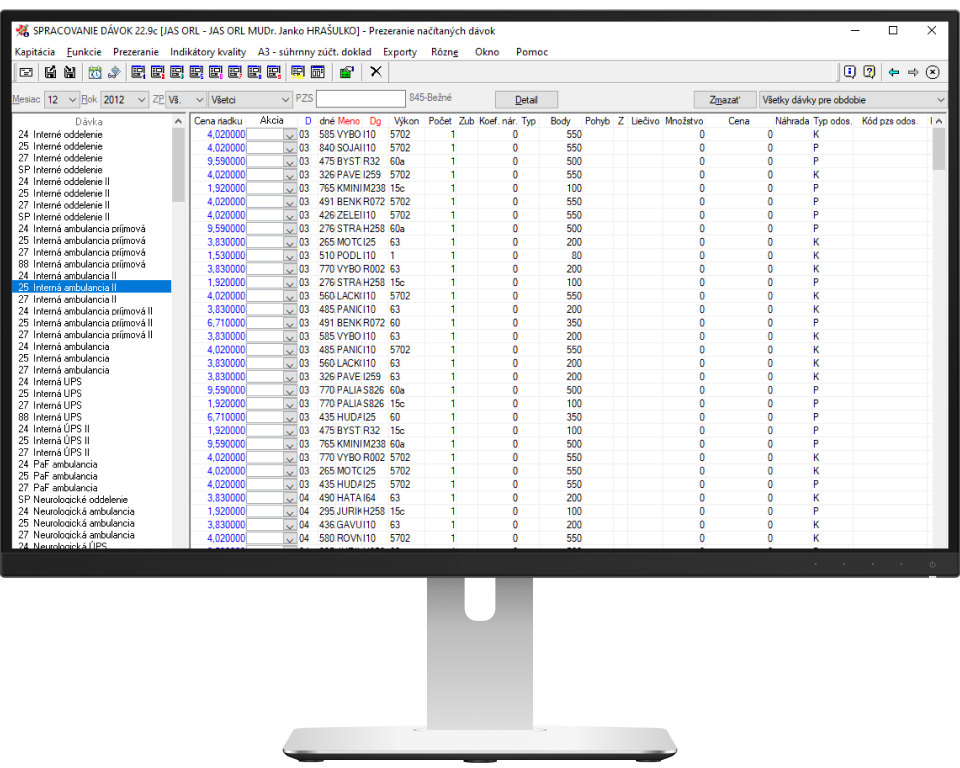Click the window icon numbered 2
The image size is (960, 768).
157,72
